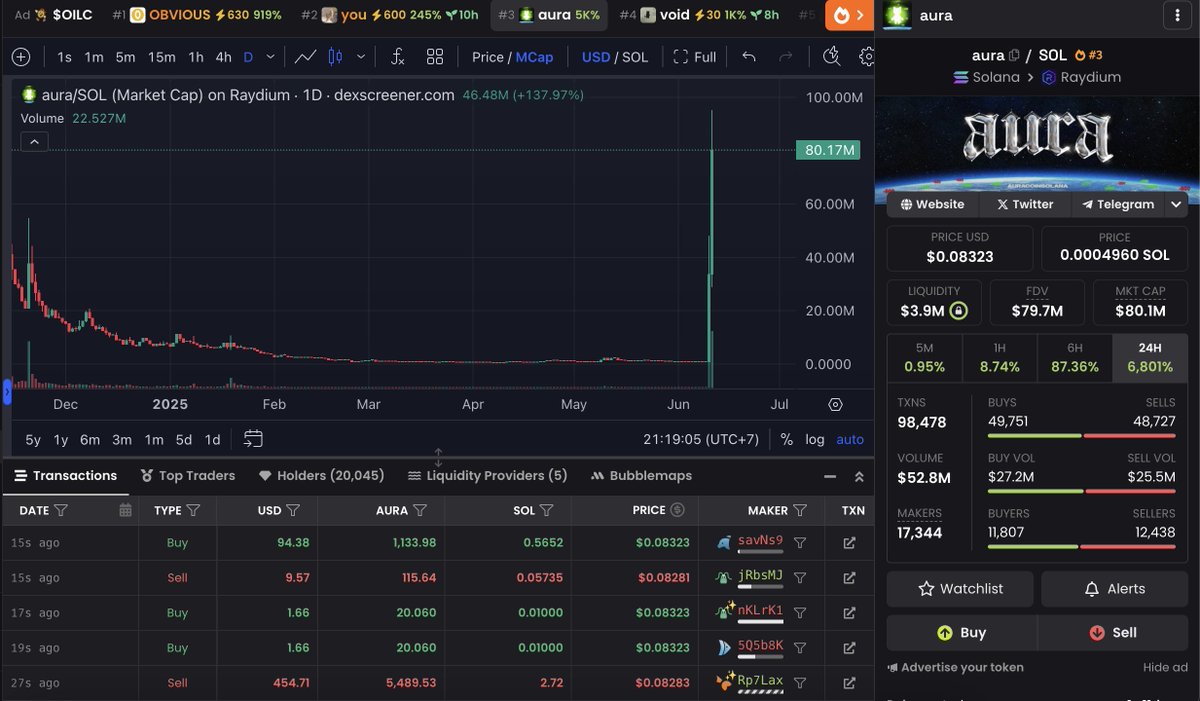1200x701 pixels.
Task: Add aura to Watchlist
Action: point(960,589)
